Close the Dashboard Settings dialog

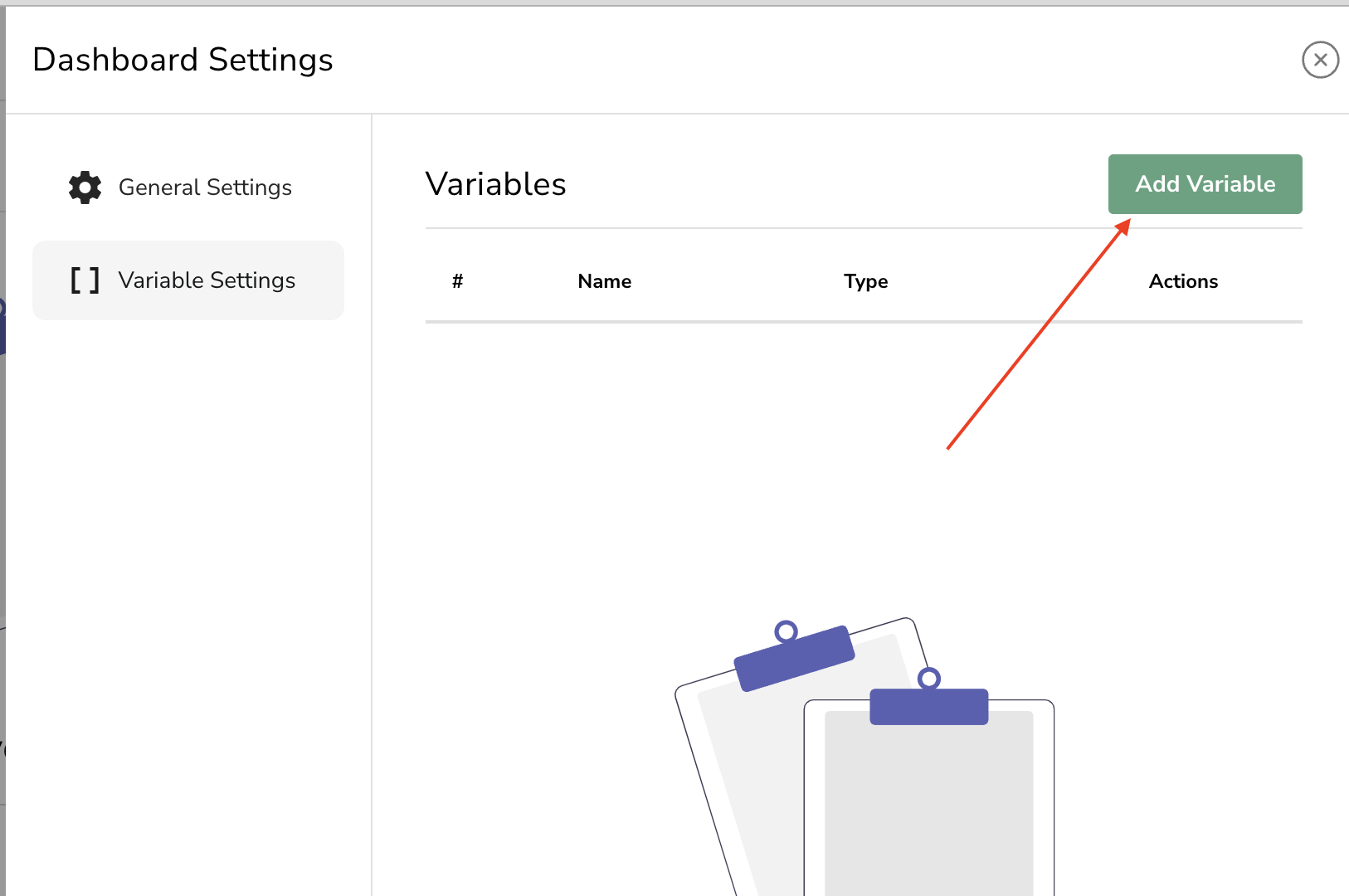[1320, 60]
